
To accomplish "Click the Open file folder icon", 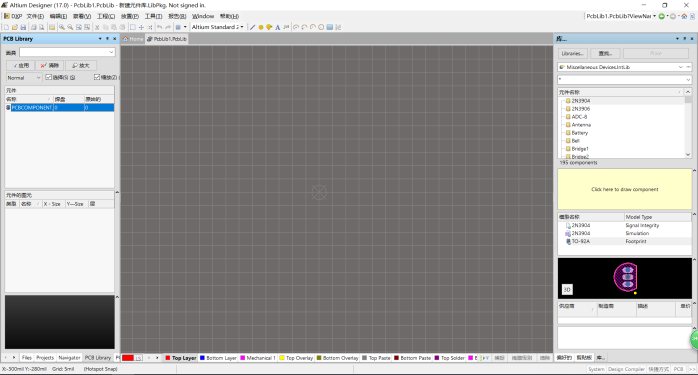I will tap(15, 27).
